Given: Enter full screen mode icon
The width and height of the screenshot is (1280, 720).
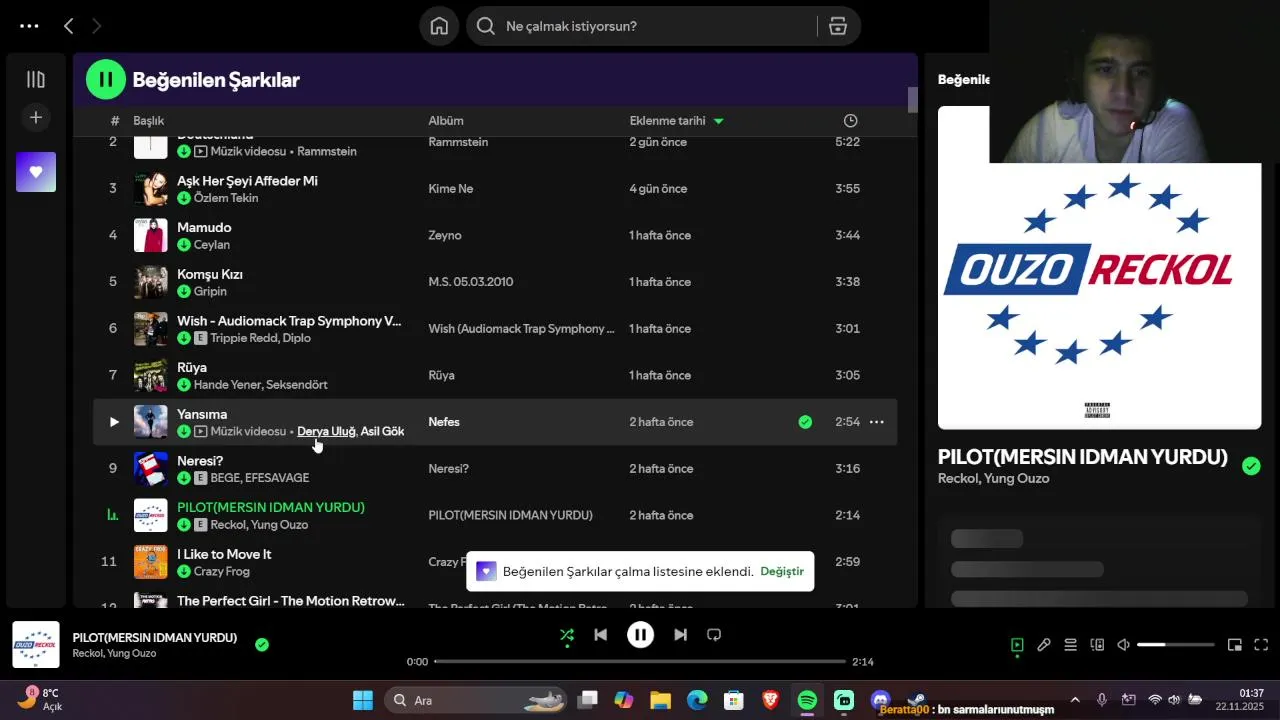Looking at the screenshot, I should click(1261, 645).
